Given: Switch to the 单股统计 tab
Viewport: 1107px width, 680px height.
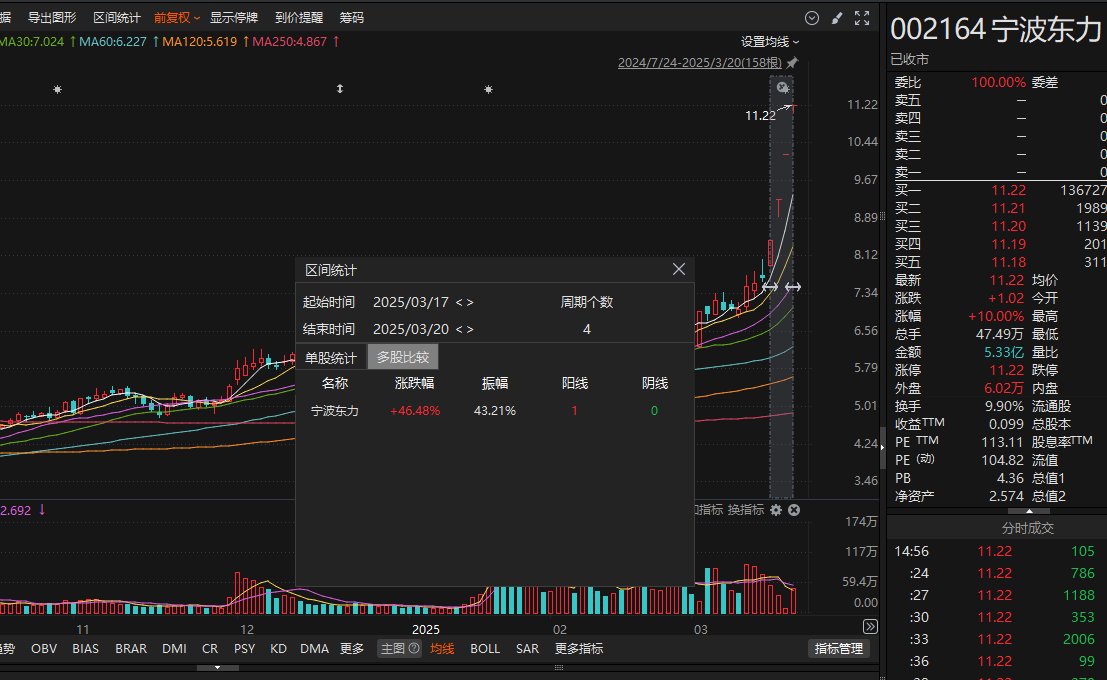Looking at the screenshot, I should coord(330,357).
